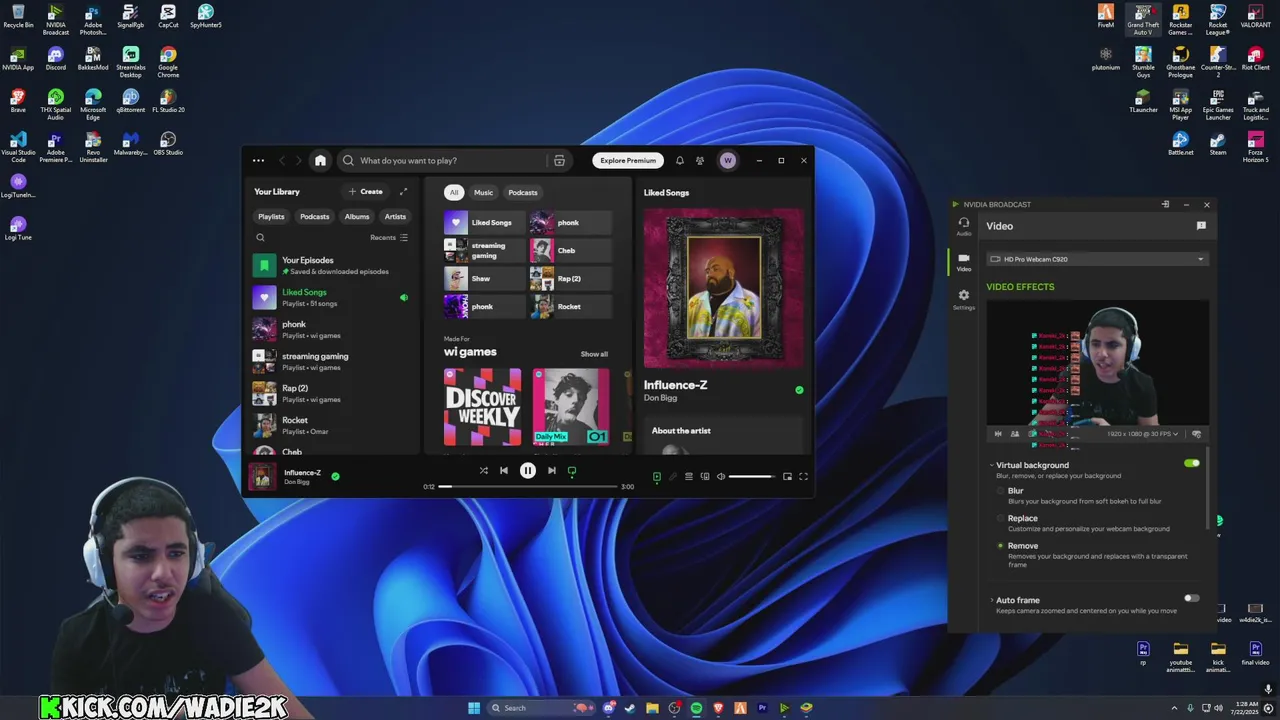Skip to the next track in Spotify

(x=551, y=470)
